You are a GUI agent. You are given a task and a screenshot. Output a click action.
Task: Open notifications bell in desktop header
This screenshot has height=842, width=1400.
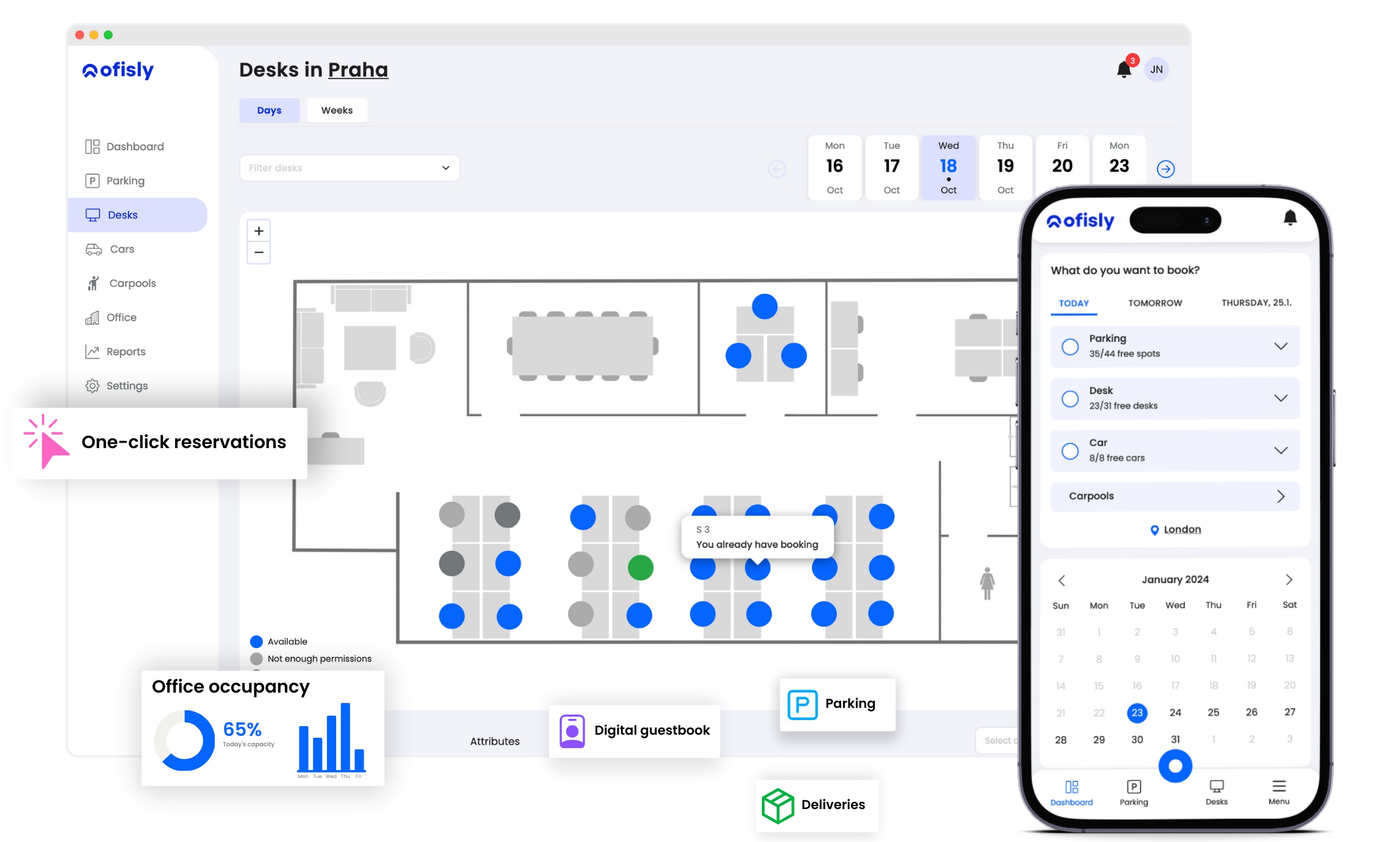[1124, 70]
